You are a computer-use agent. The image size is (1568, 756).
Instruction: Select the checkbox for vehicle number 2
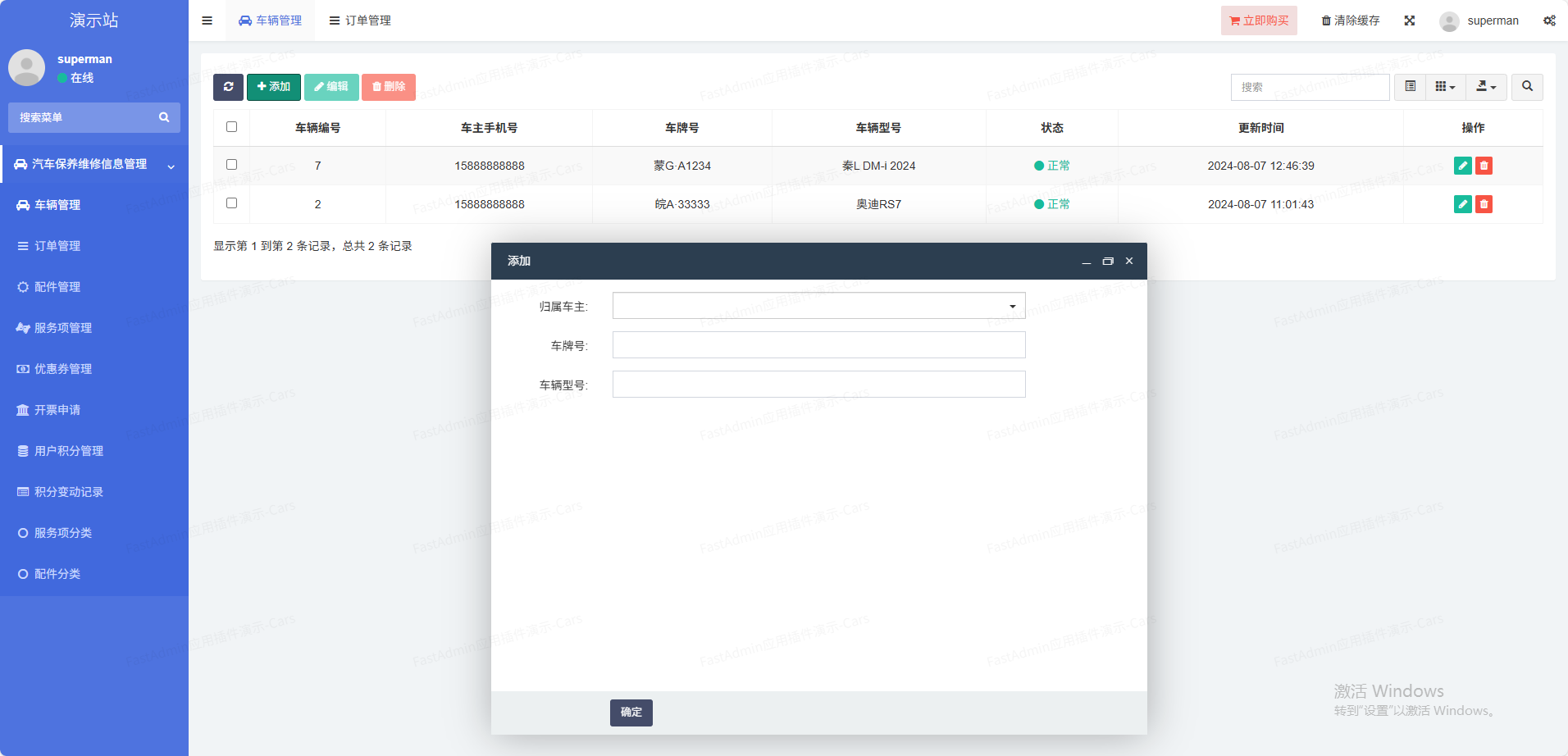(231, 203)
